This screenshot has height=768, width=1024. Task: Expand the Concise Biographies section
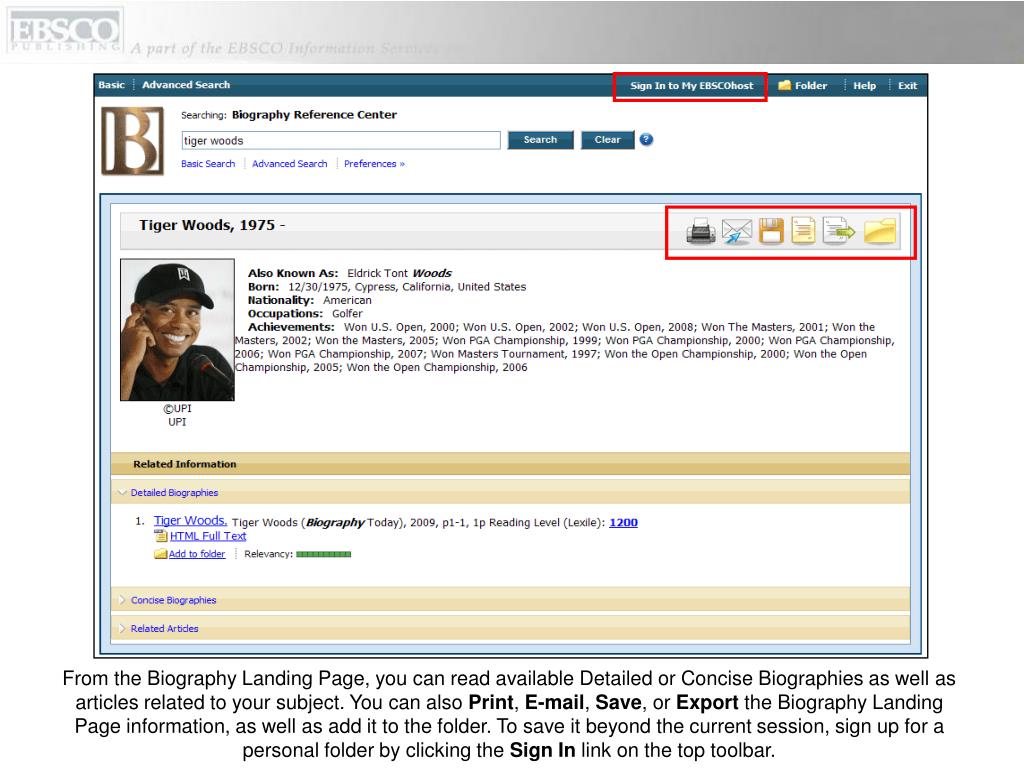[173, 600]
